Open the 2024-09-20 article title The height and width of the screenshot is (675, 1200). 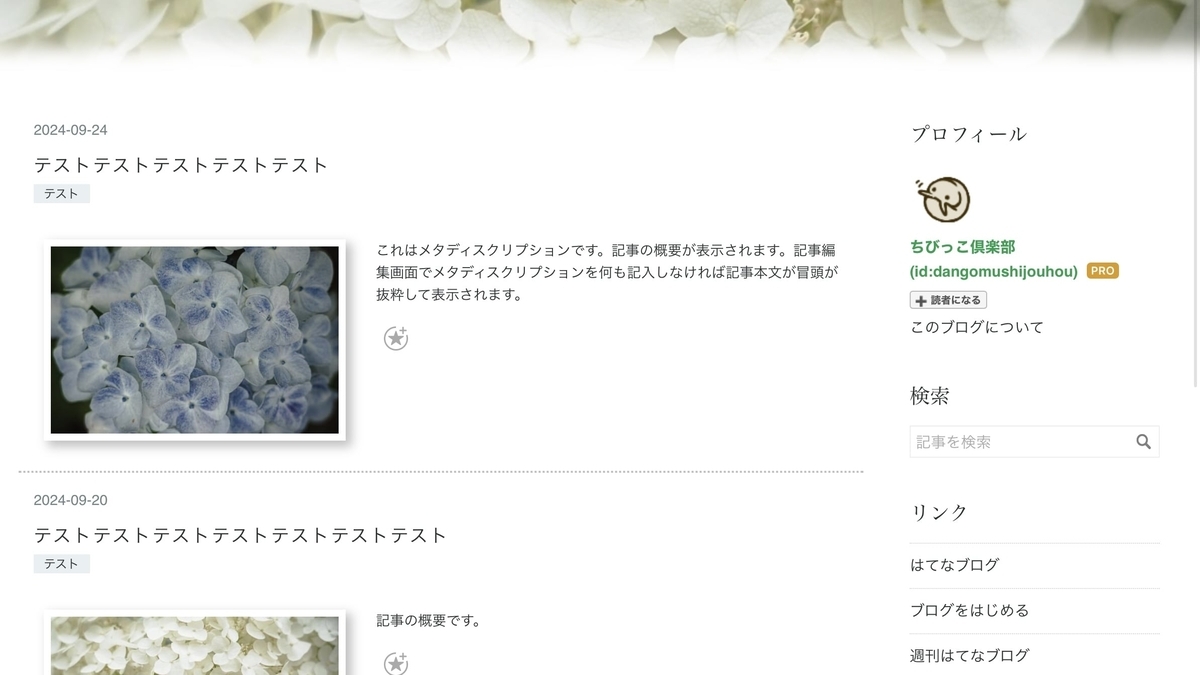click(240, 535)
